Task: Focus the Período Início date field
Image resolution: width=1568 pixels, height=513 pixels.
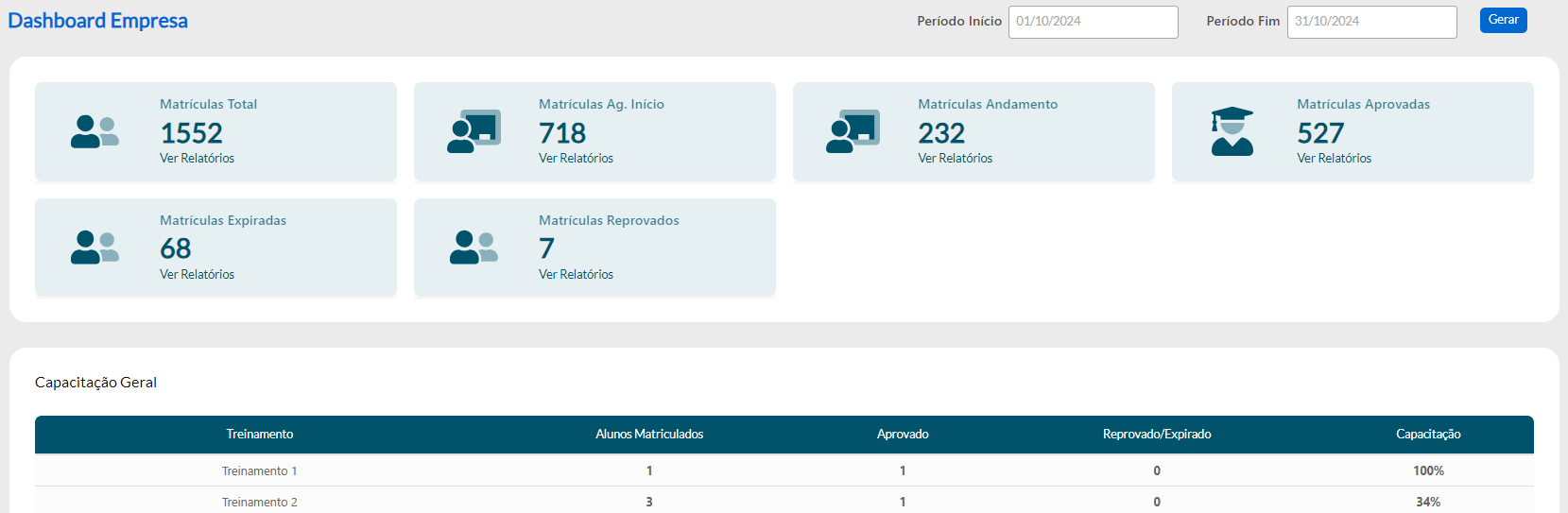Action: pos(1093,22)
